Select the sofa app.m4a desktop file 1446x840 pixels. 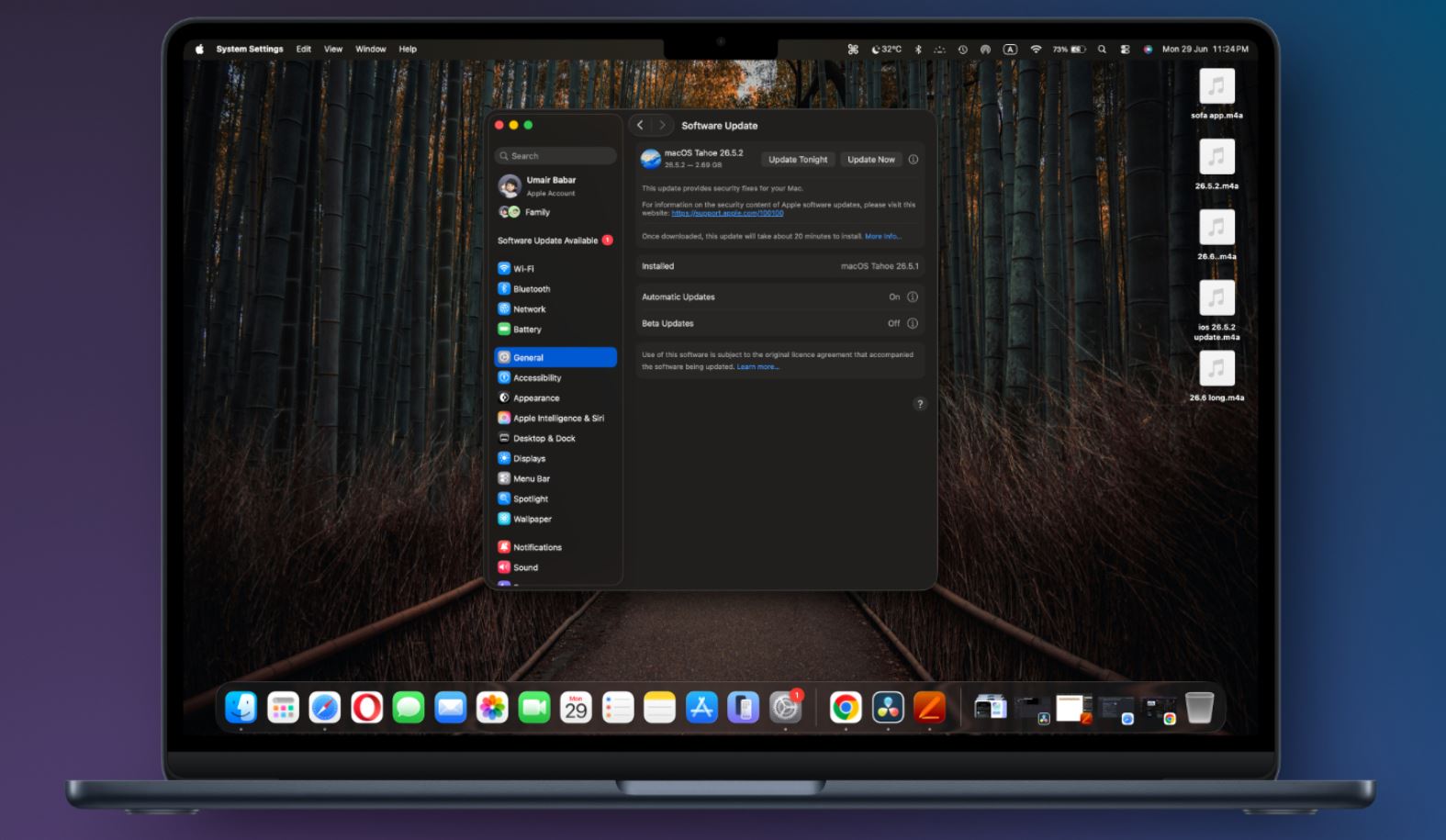pyautogui.click(x=1216, y=95)
